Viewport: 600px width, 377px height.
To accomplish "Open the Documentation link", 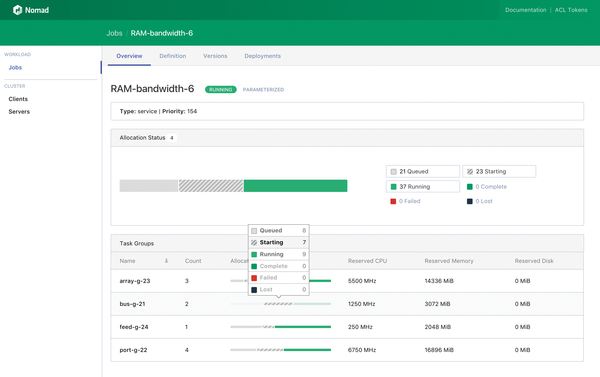I will (x=525, y=10).
